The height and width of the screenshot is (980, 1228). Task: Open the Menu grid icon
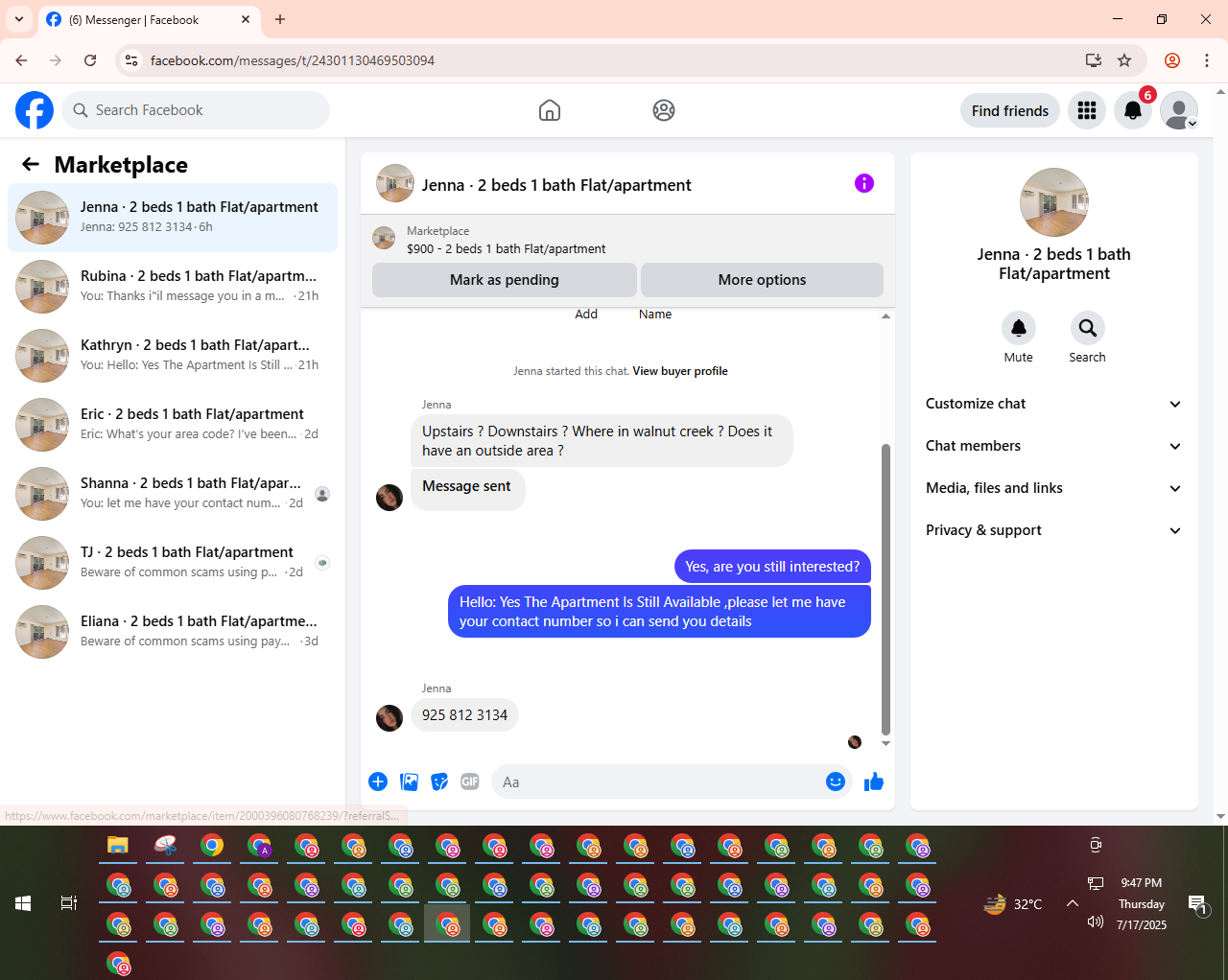[1087, 110]
